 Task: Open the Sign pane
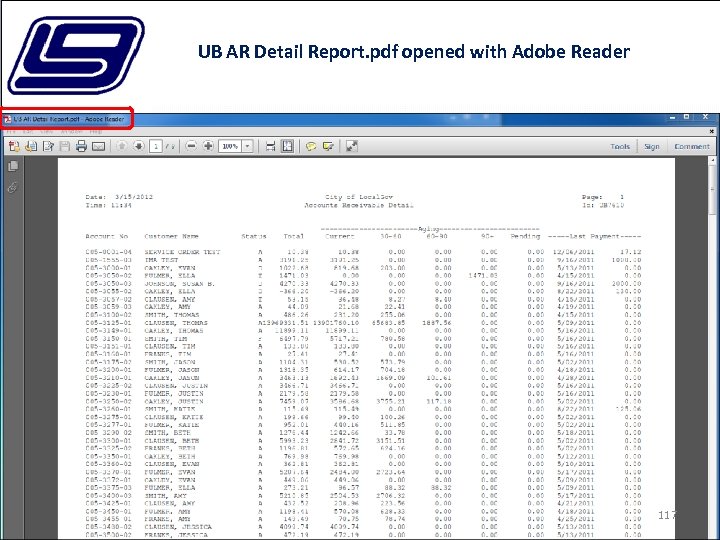[652, 146]
